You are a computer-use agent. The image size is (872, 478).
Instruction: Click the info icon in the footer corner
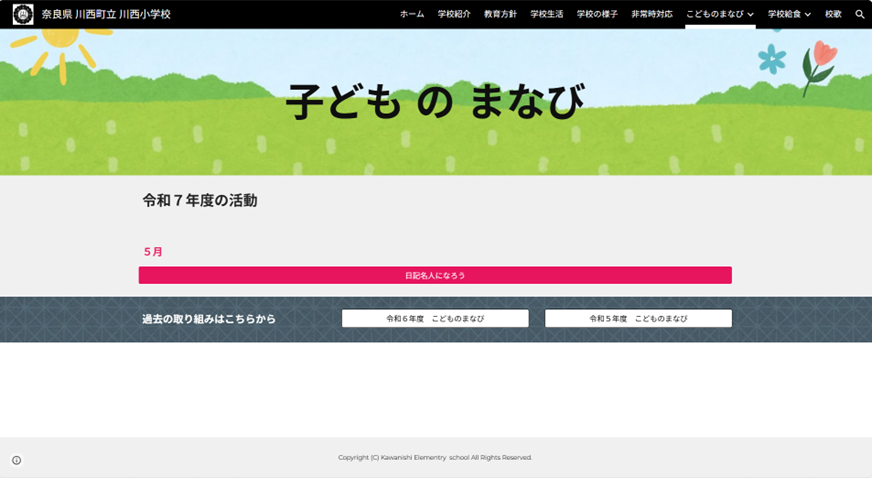coord(16,460)
